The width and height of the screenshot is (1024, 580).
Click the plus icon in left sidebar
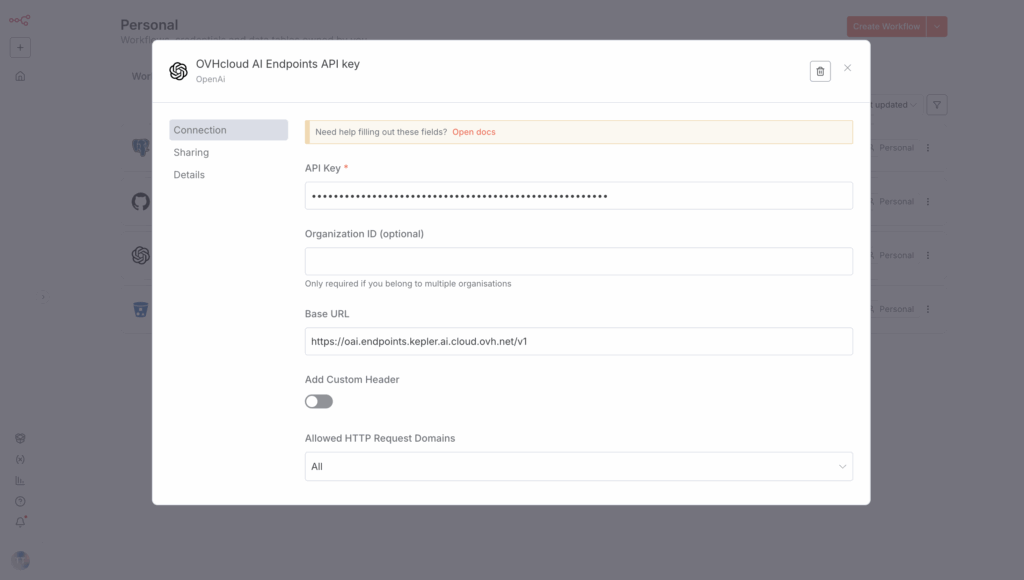tap(20, 48)
